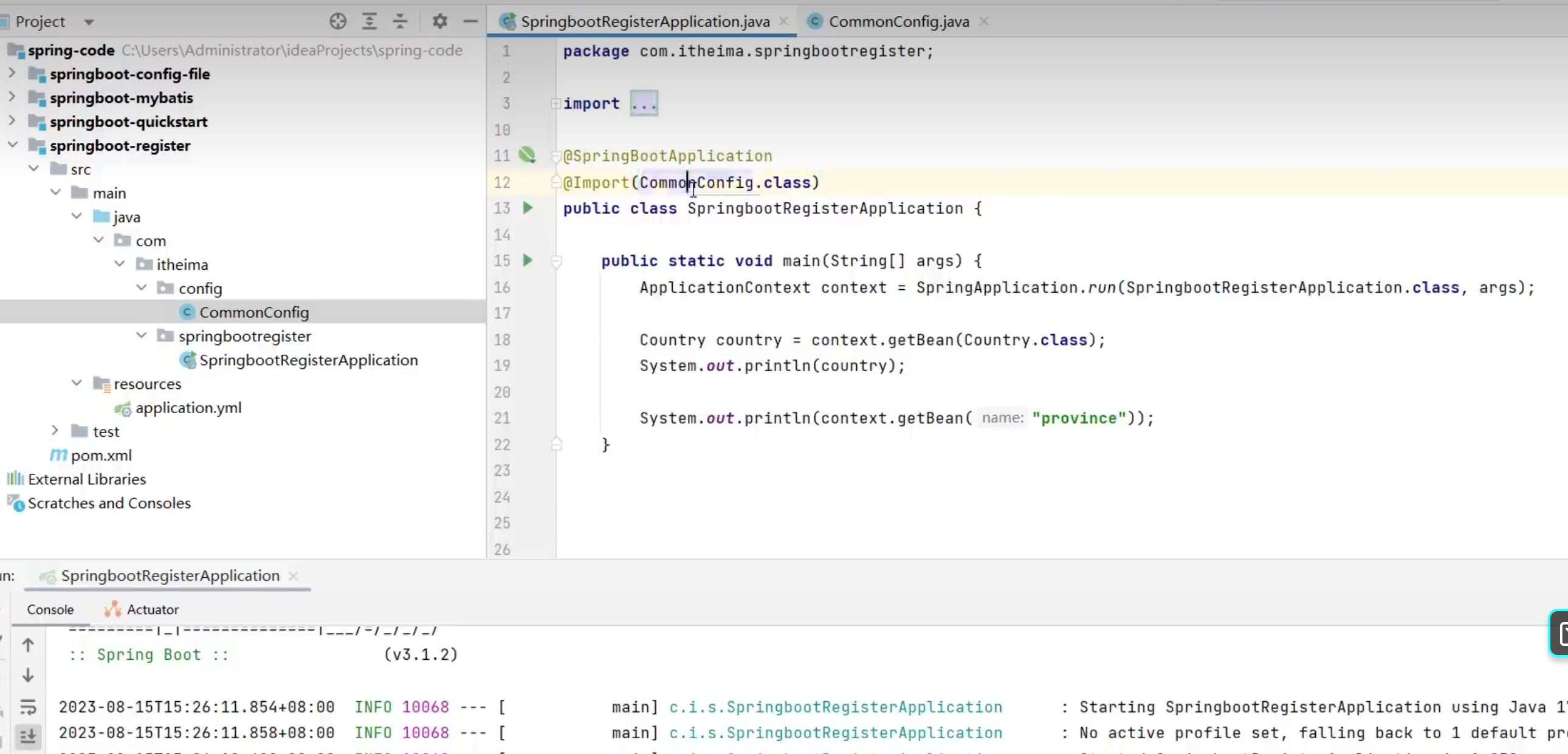The height and width of the screenshot is (754, 1568).
Task: Toggle fold marker on main method line
Action: [555, 261]
